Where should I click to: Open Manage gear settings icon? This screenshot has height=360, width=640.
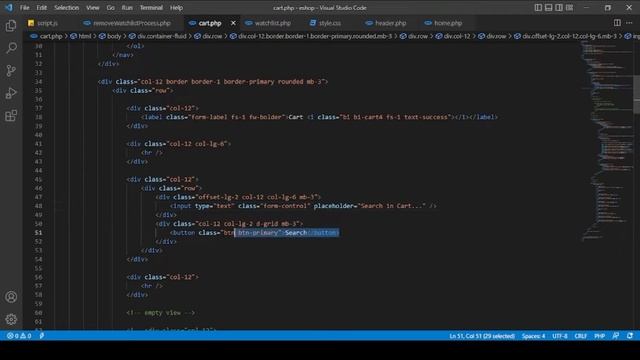pyautogui.click(x=11, y=319)
